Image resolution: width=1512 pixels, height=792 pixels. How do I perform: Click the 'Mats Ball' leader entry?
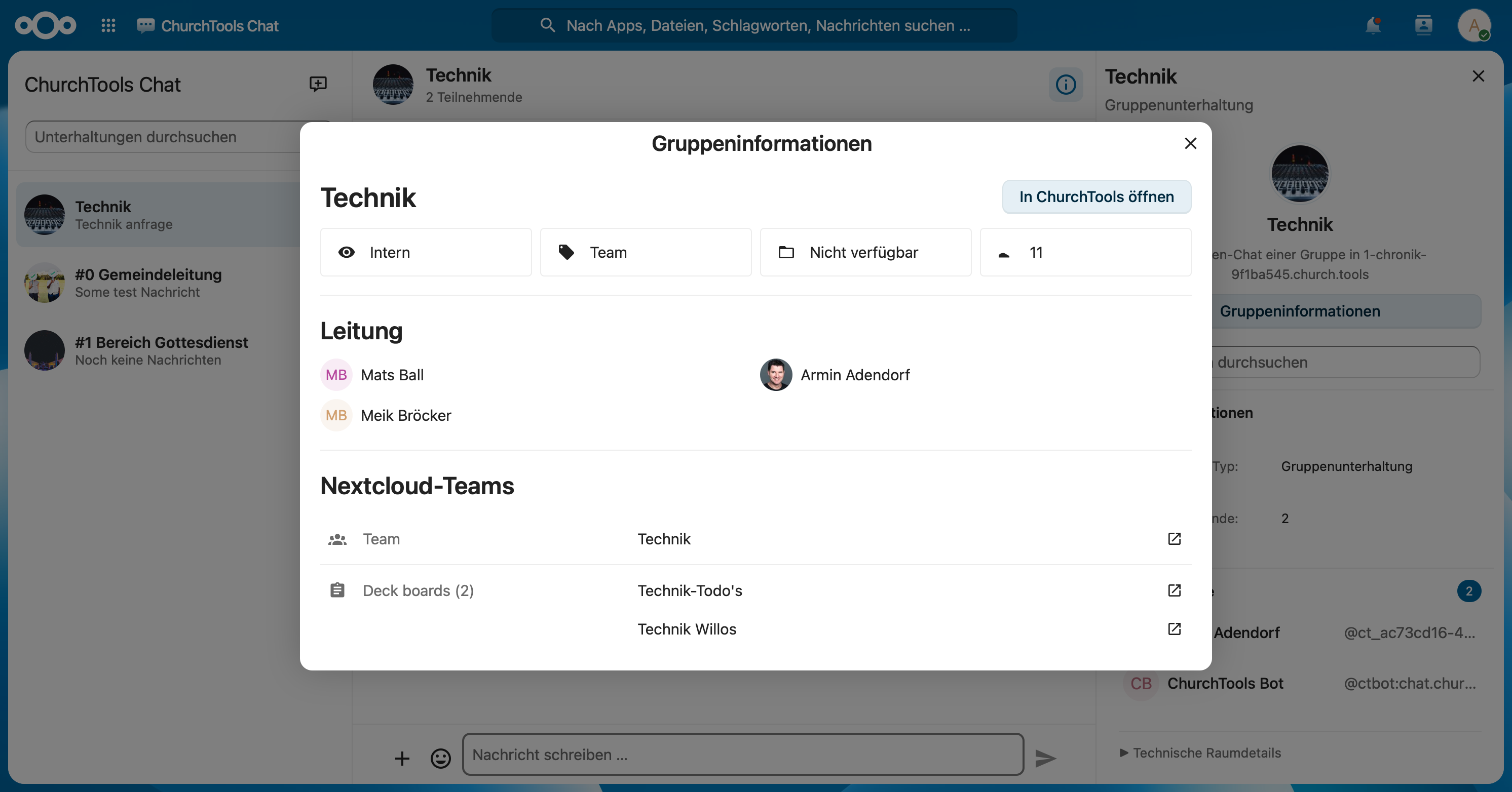tap(372, 375)
